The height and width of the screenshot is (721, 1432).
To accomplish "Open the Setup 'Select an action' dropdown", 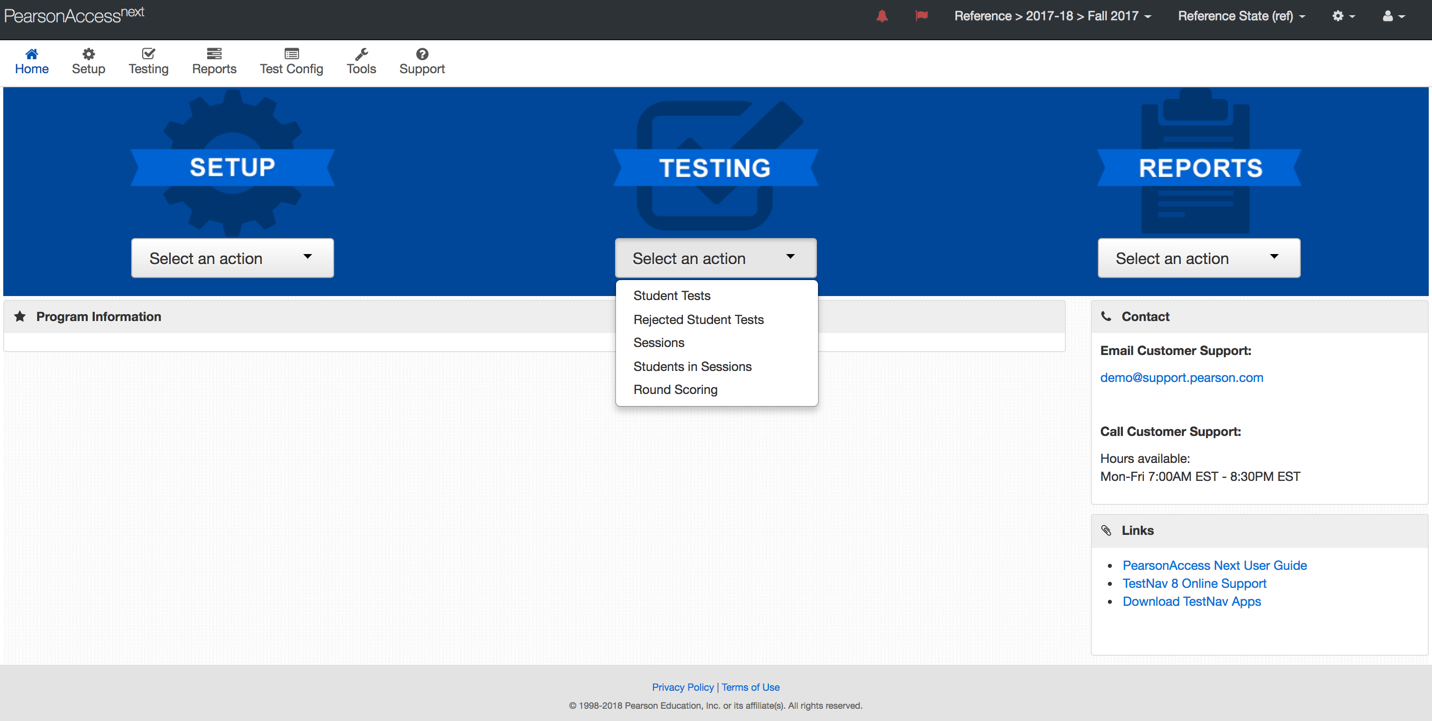I will point(232,258).
